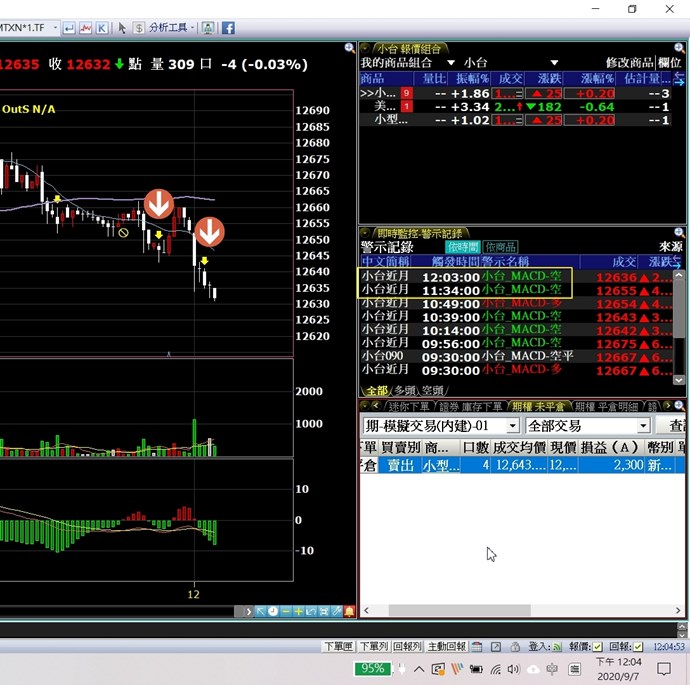Toggle alert sorting to 依商品

click(x=500, y=247)
